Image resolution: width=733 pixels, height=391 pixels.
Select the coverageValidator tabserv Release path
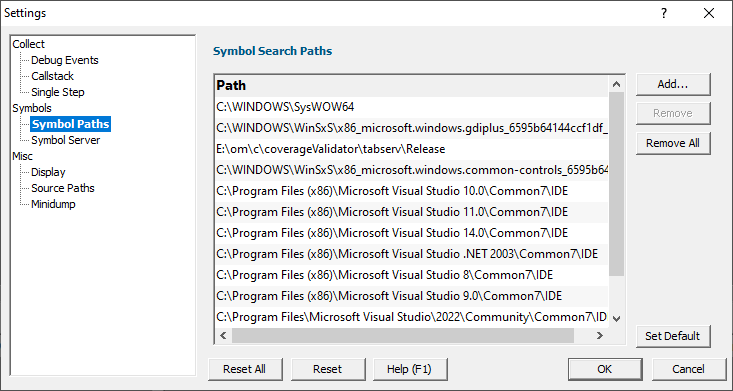click(412, 149)
